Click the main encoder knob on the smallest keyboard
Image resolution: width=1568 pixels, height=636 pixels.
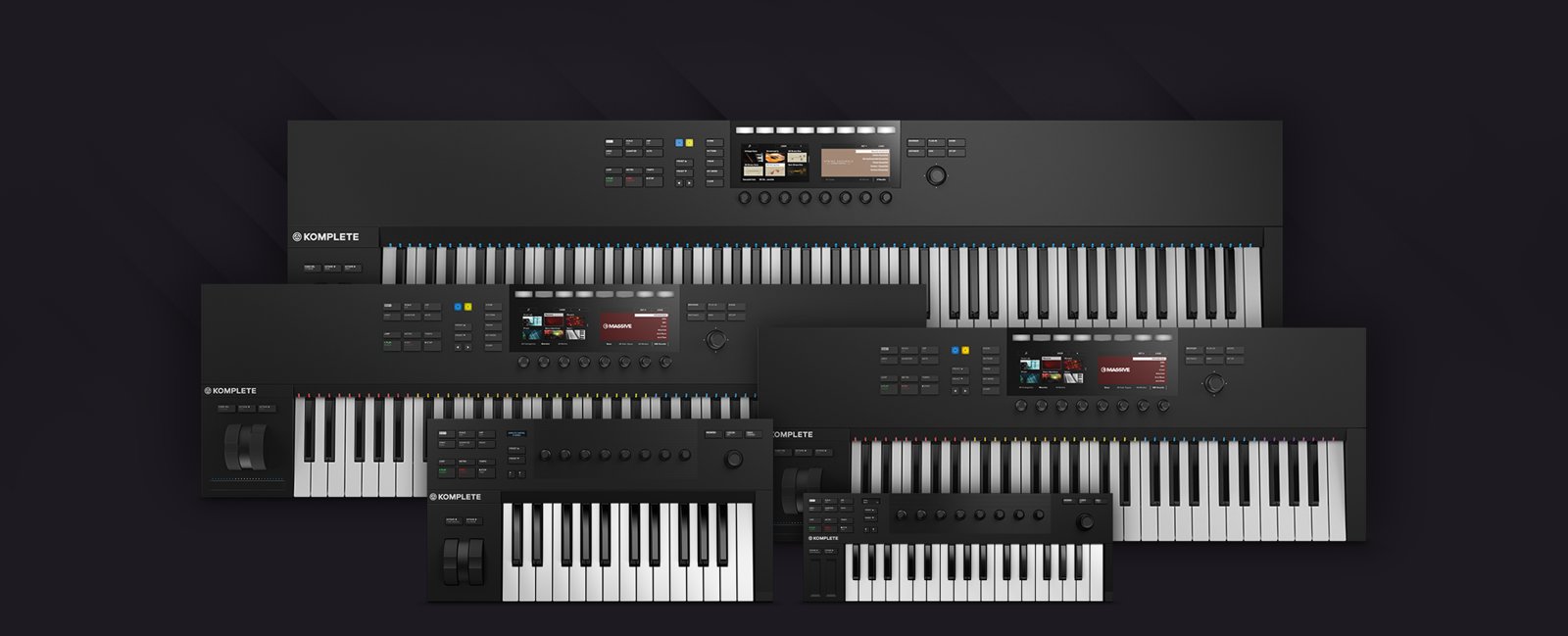(x=1083, y=520)
